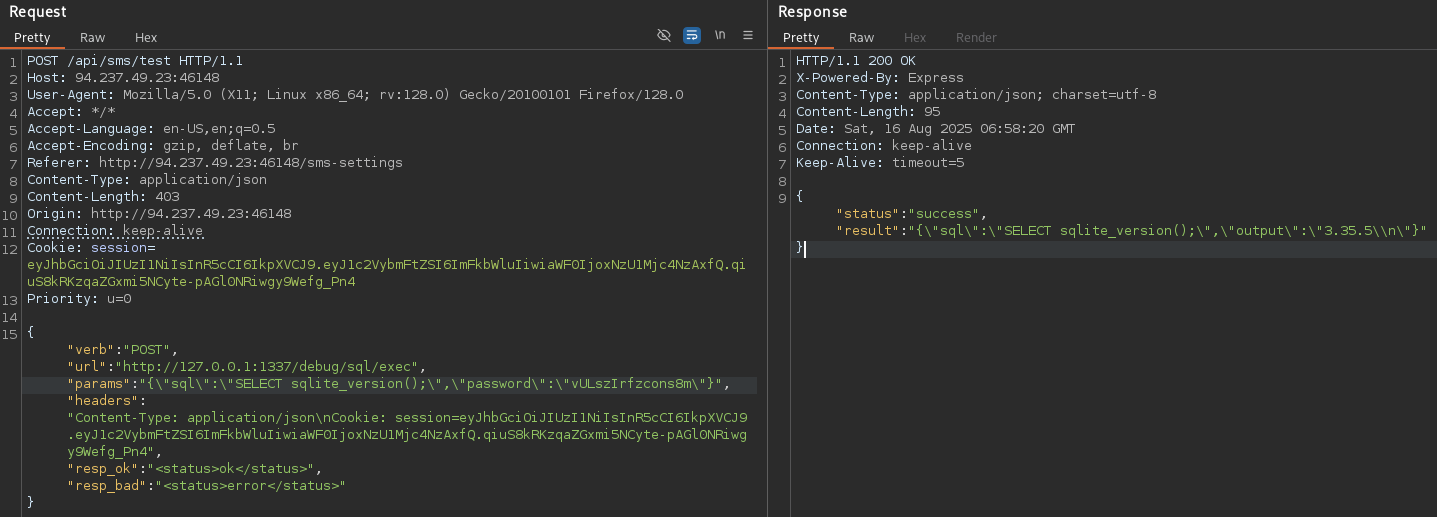
Task: Click the Keep-Alive: timeout=5 header
Action: (880, 163)
